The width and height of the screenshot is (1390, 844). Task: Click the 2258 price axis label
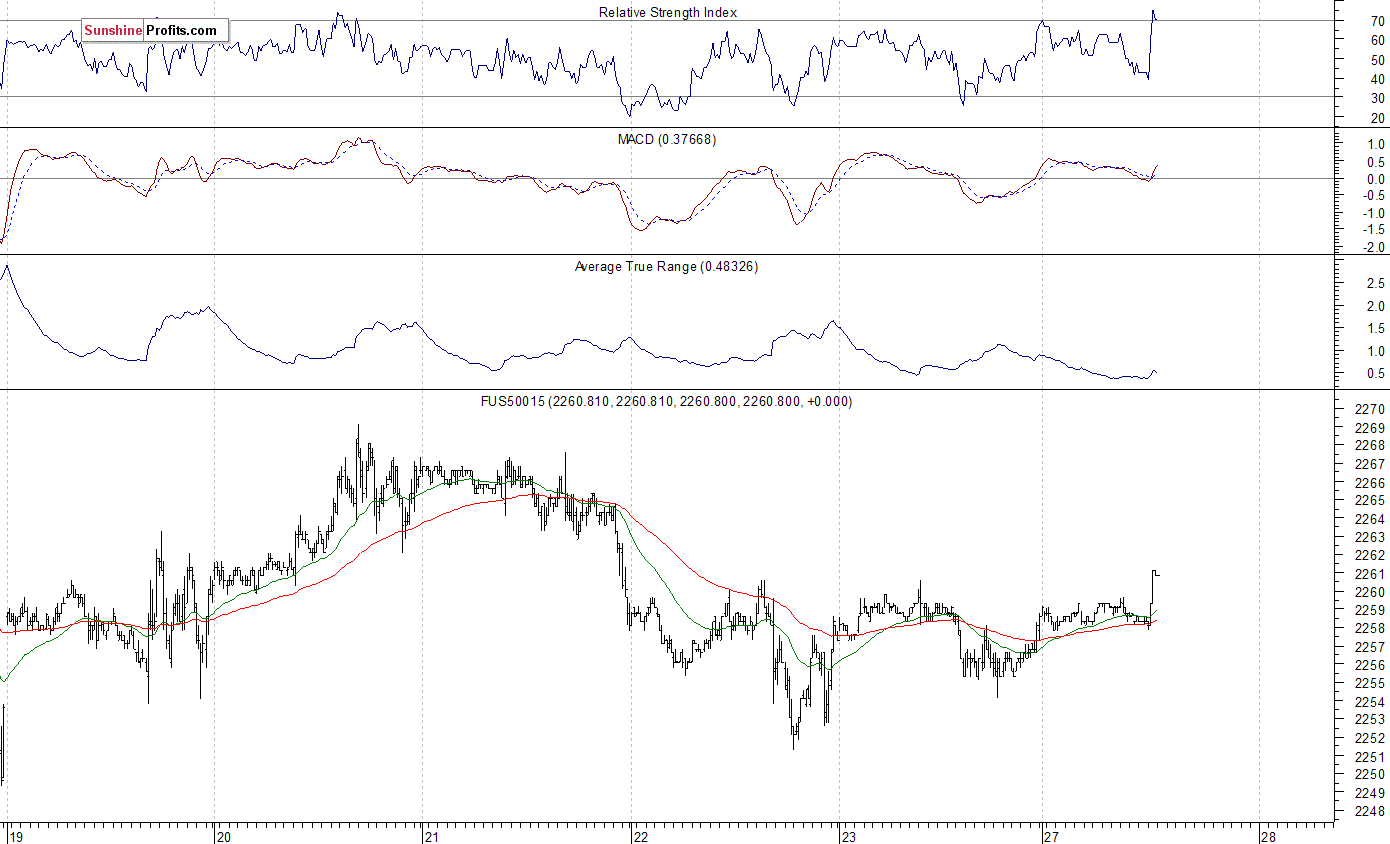pyautogui.click(x=1371, y=628)
